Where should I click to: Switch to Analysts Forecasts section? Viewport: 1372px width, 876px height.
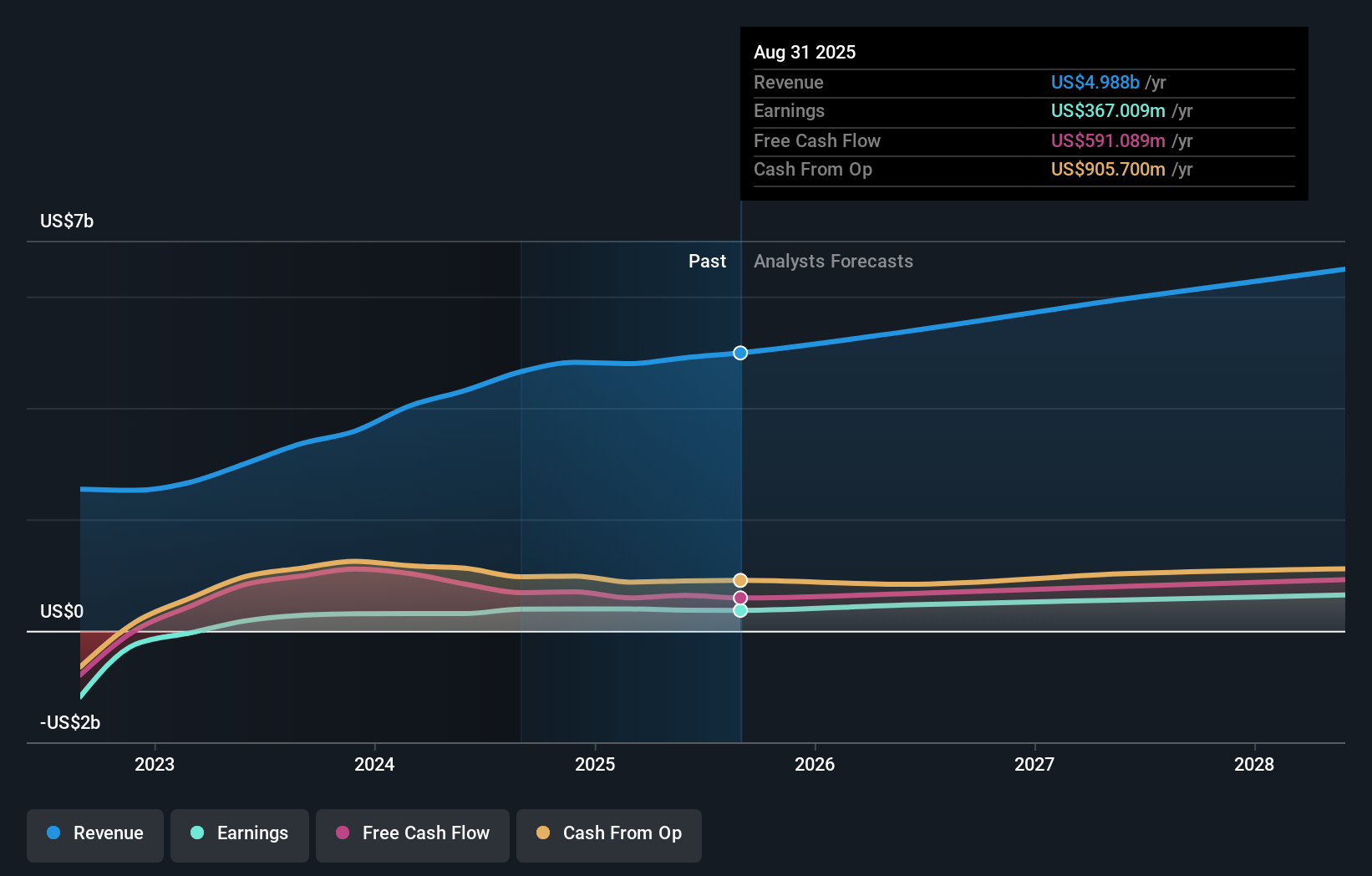[x=832, y=261]
